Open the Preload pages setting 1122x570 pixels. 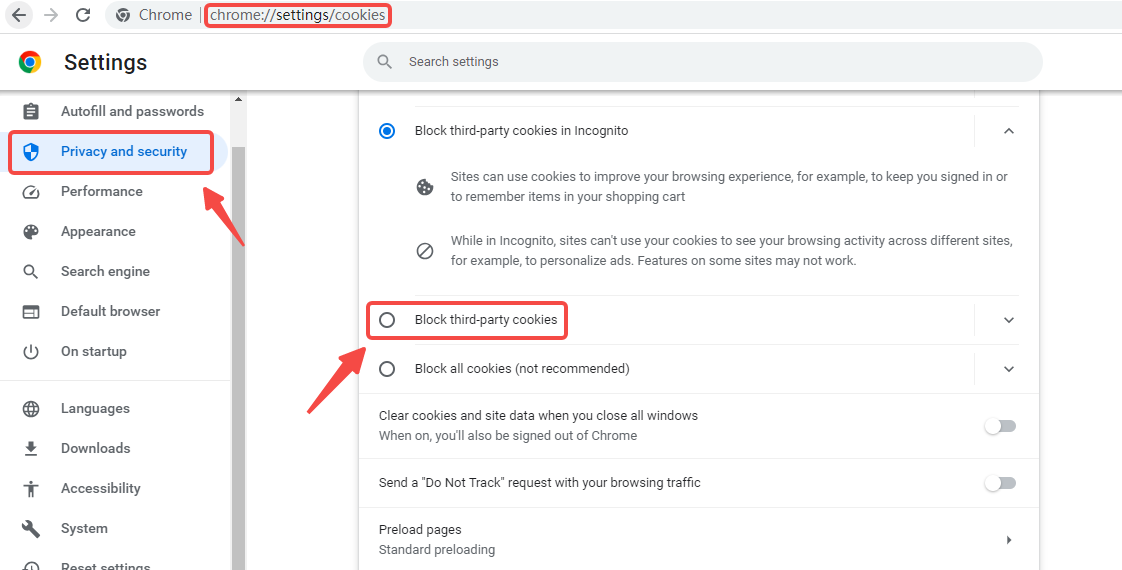click(x=696, y=539)
